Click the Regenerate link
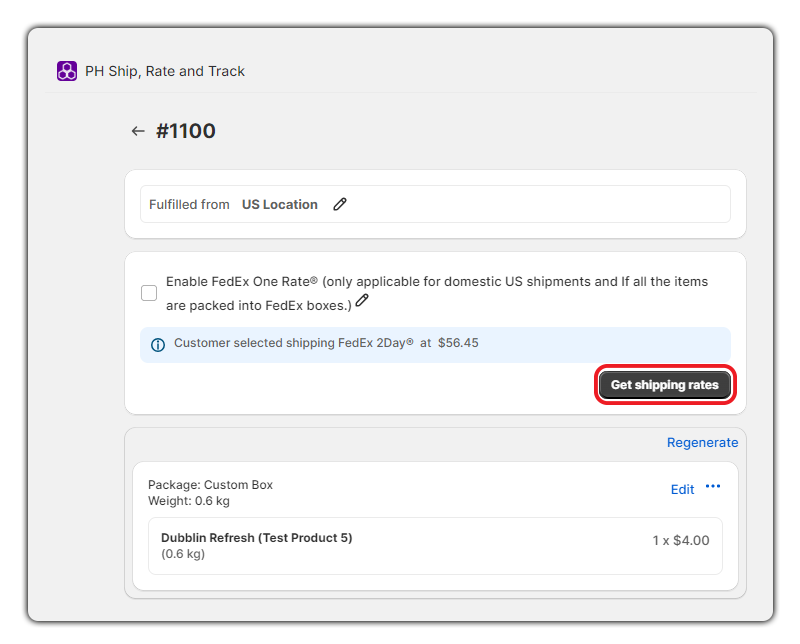Screen dimensions: 800x644 (703, 442)
